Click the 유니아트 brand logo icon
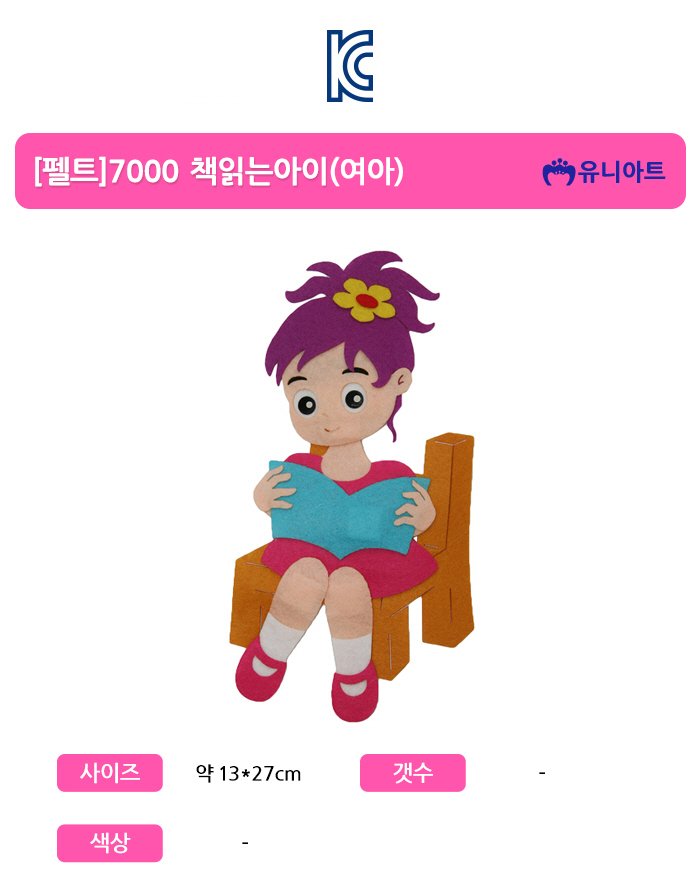This screenshot has height=886, width=700. (x=558, y=172)
